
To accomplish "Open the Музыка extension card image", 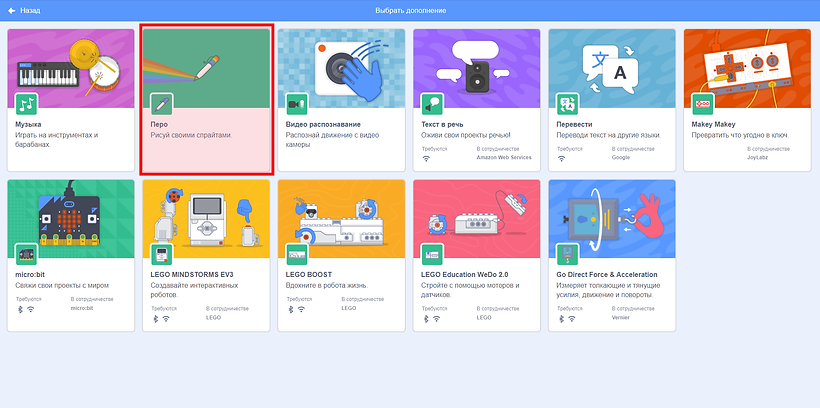I will [71, 69].
